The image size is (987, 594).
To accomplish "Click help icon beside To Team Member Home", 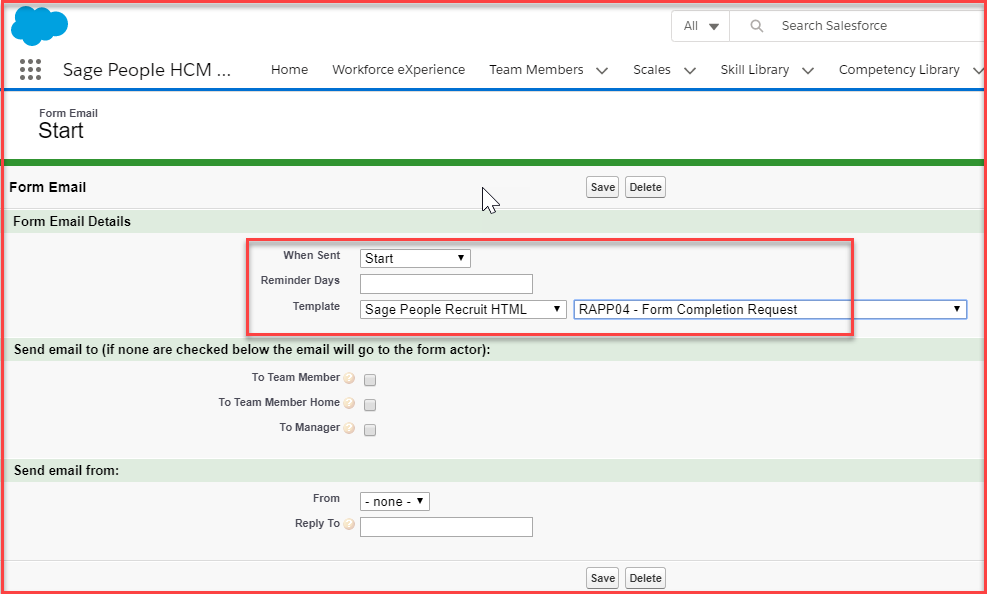I will click(349, 404).
